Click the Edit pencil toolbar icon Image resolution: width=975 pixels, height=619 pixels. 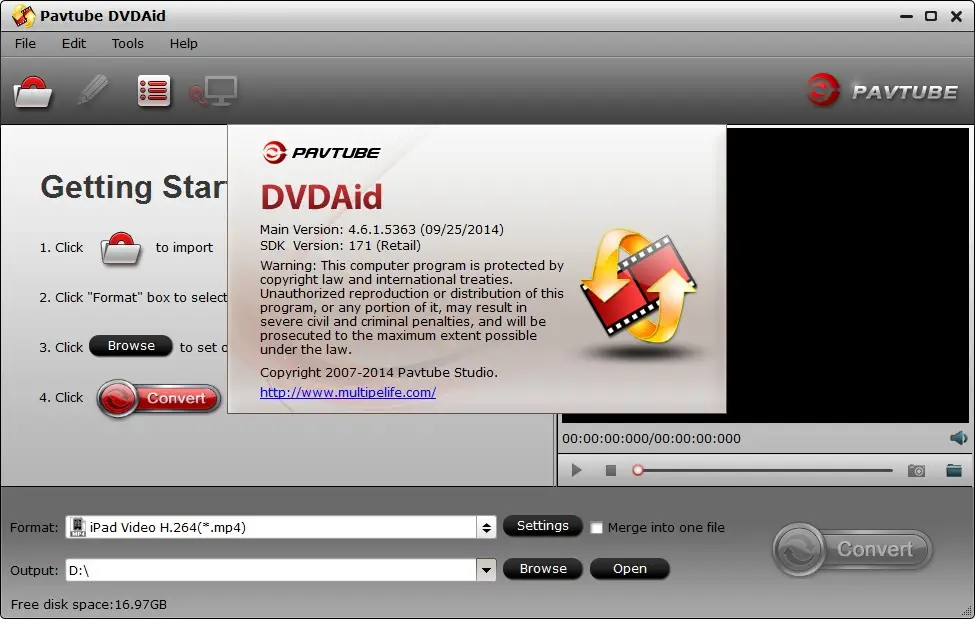tap(93, 91)
